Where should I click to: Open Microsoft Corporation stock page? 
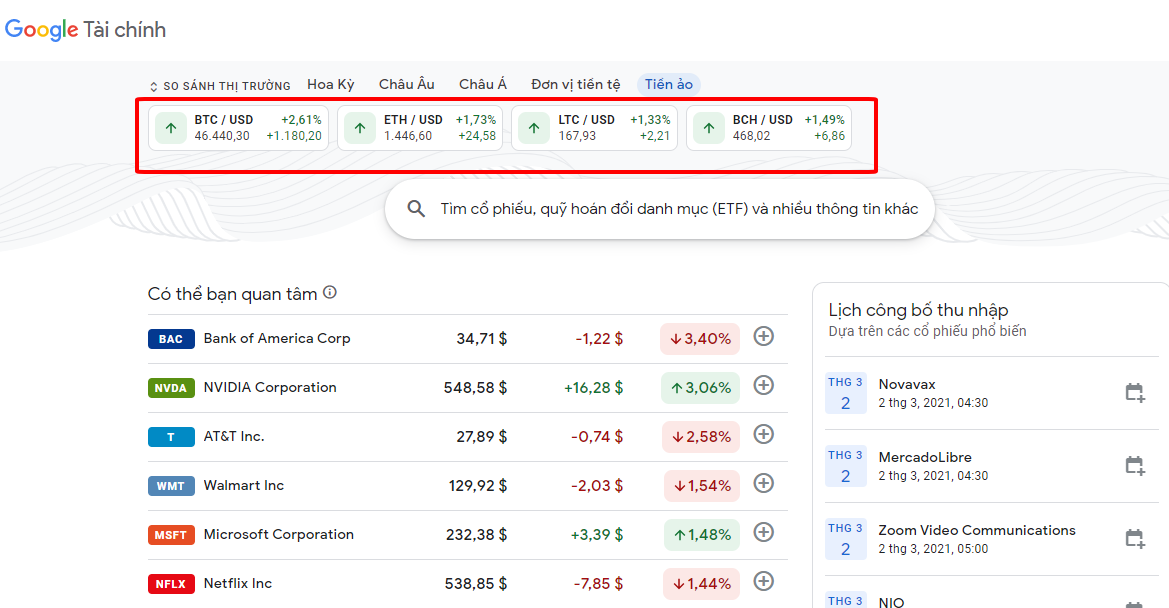pos(279,534)
